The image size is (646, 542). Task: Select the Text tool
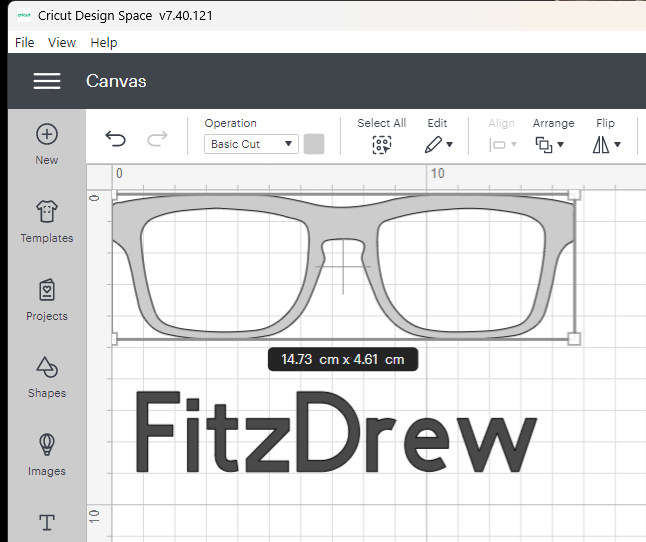pos(47,522)
